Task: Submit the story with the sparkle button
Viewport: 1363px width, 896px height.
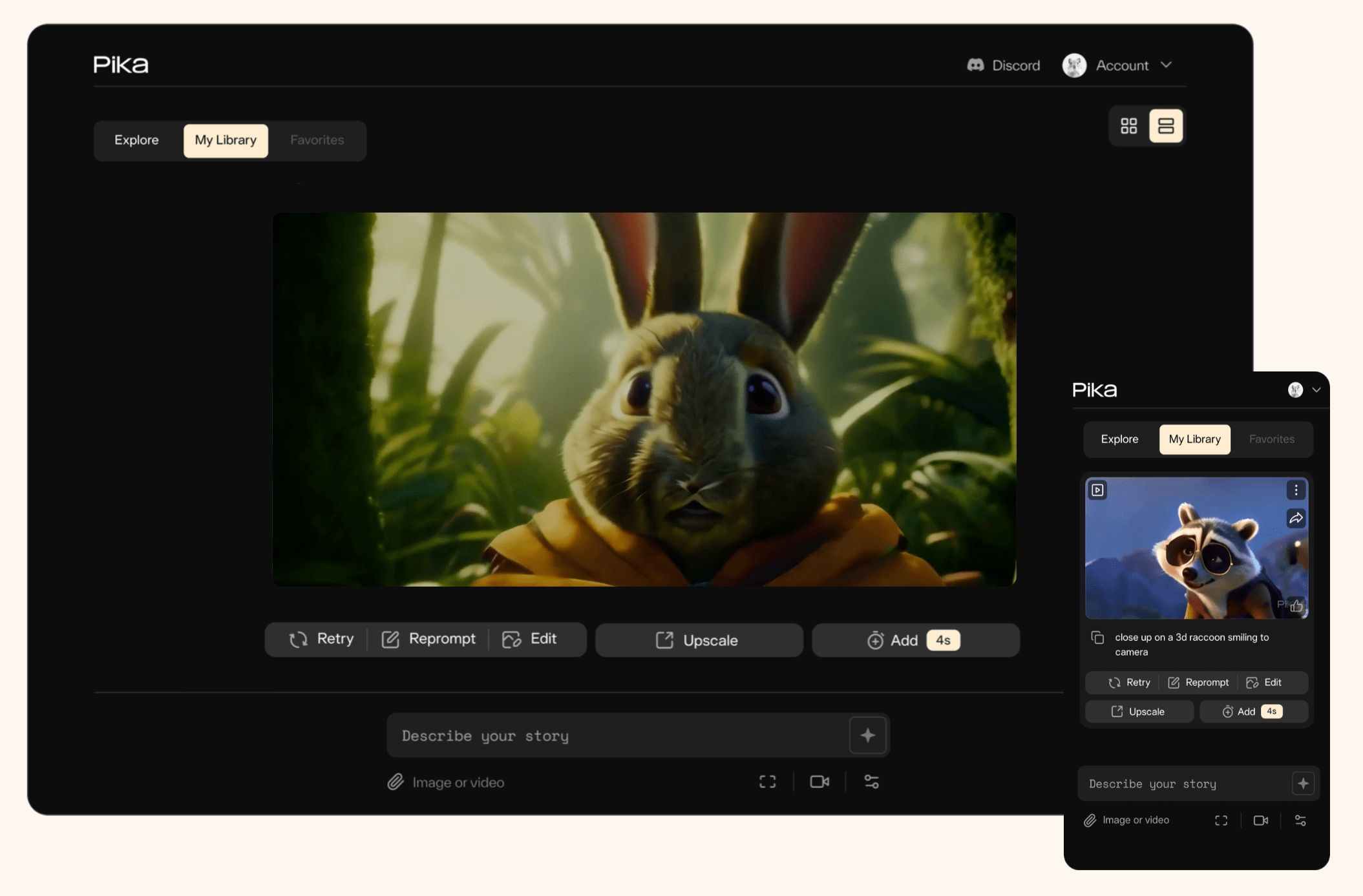Action: click(x=868, y=735)
